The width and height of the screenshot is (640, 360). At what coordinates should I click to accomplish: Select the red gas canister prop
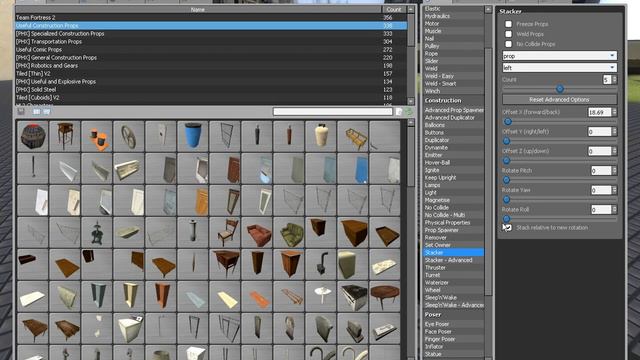tap(289, 136)
